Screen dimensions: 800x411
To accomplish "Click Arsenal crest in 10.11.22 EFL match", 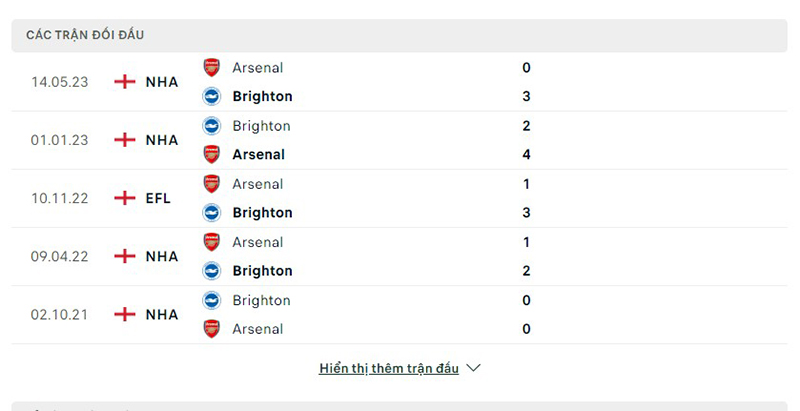I will point(211,184).
